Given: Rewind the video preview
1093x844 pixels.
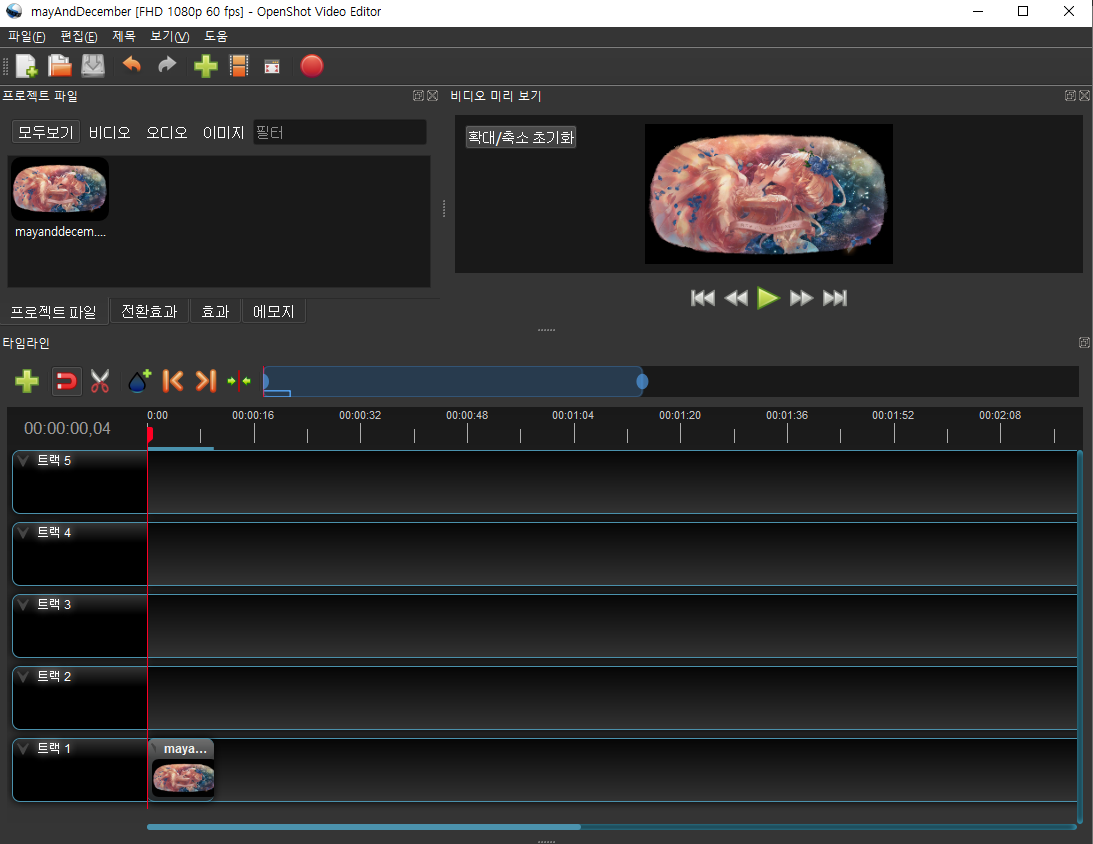Looking at the screenshot, I should click(x=736, y=298).
